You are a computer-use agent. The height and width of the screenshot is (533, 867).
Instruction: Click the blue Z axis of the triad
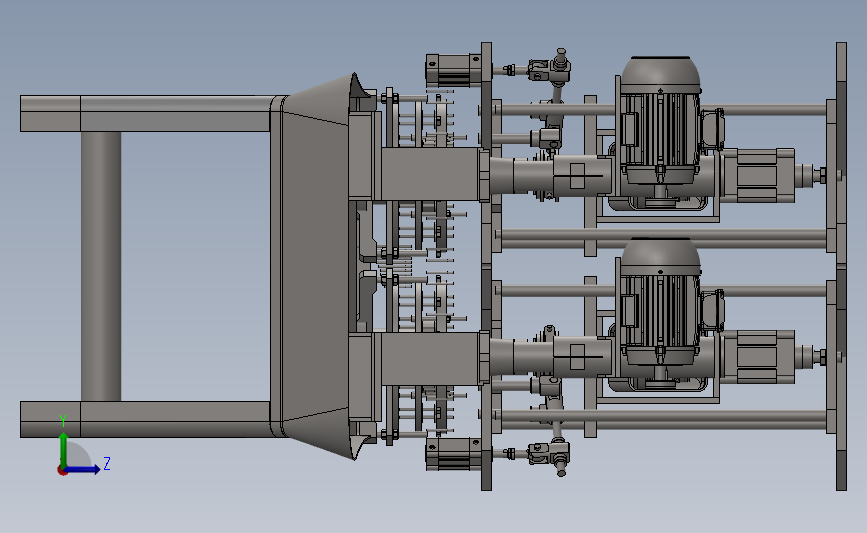(82, 469)
